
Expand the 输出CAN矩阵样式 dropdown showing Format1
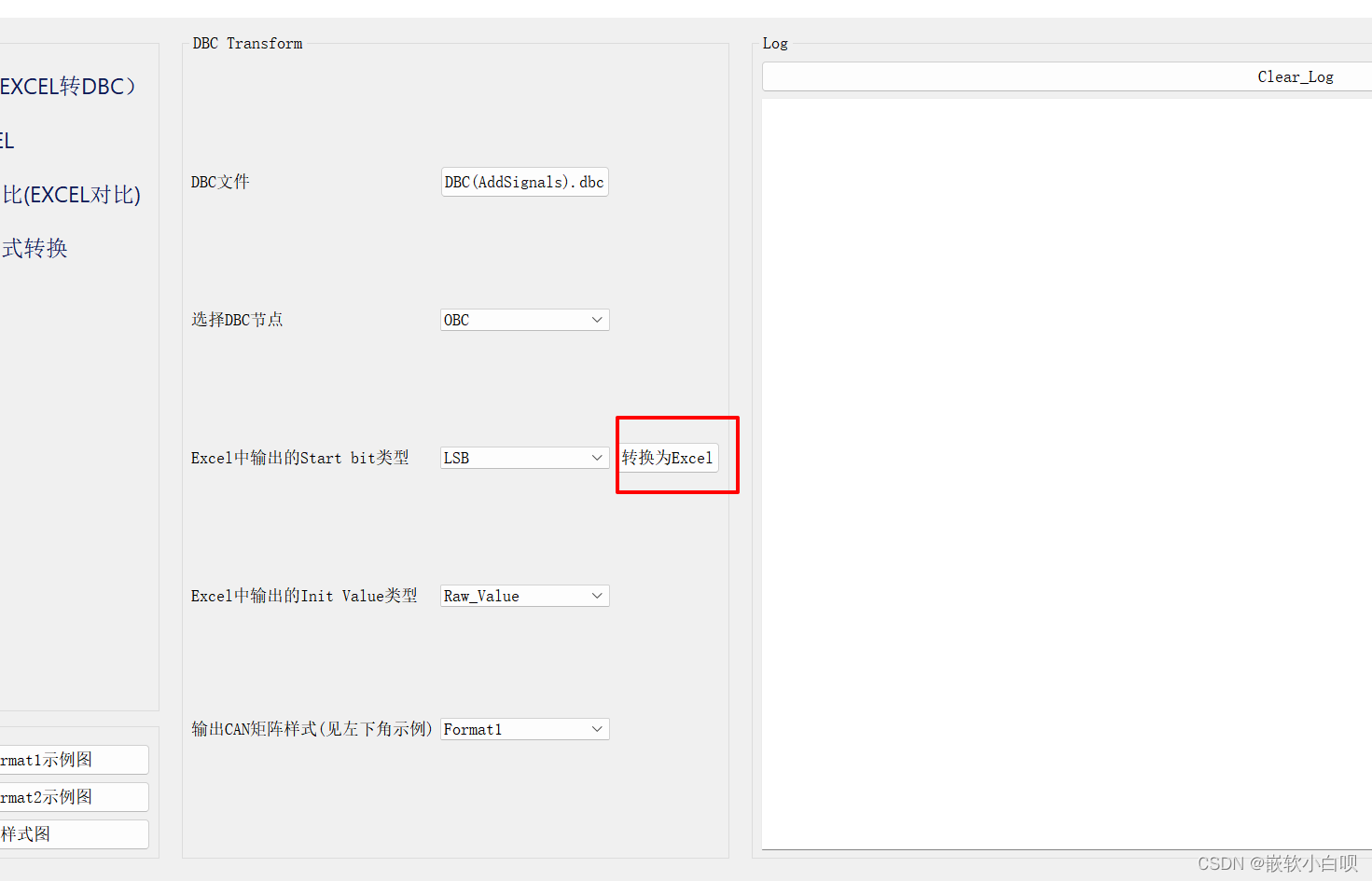[x=523, y=728]
